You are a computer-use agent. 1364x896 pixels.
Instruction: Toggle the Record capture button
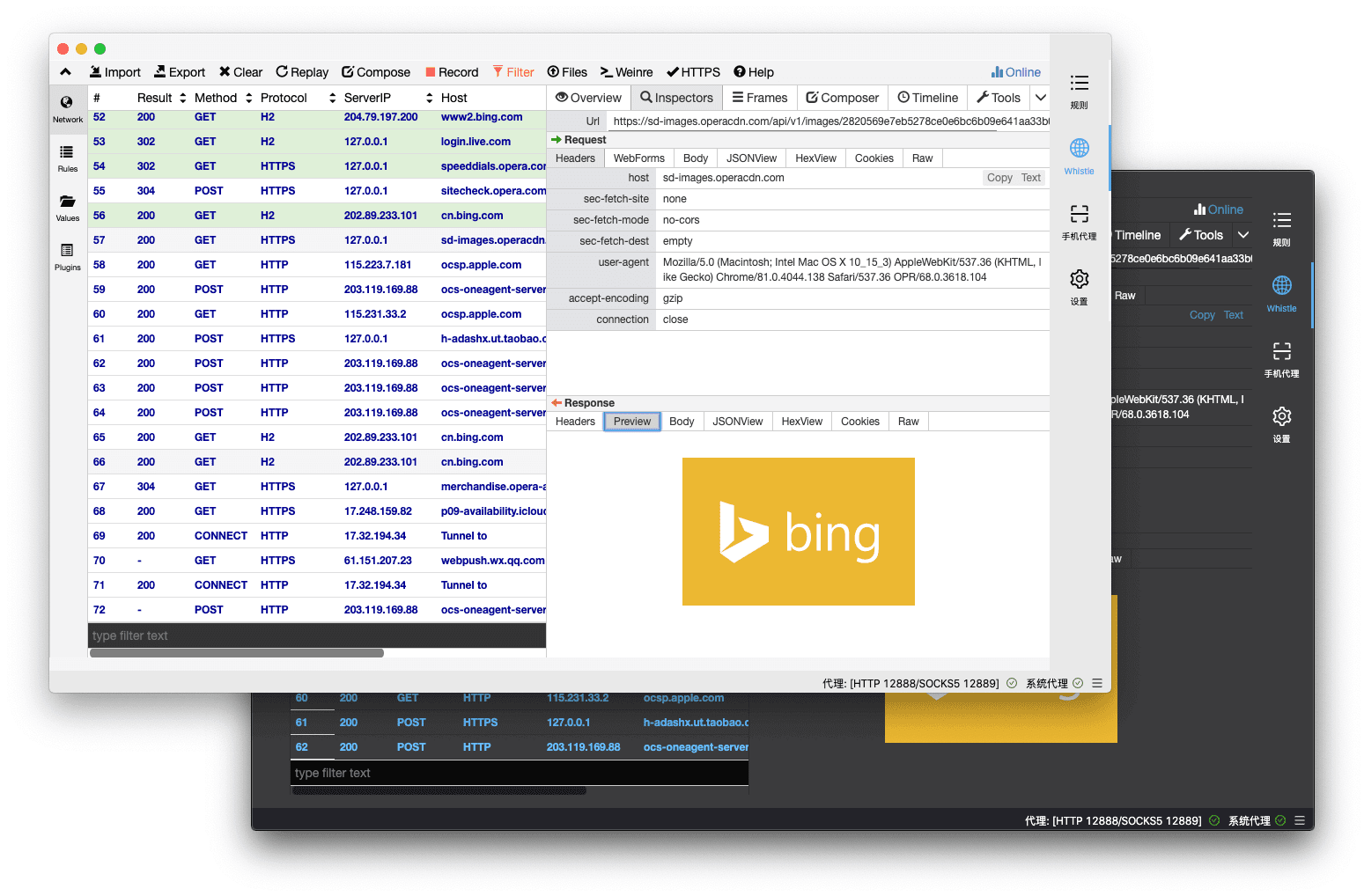452,72
